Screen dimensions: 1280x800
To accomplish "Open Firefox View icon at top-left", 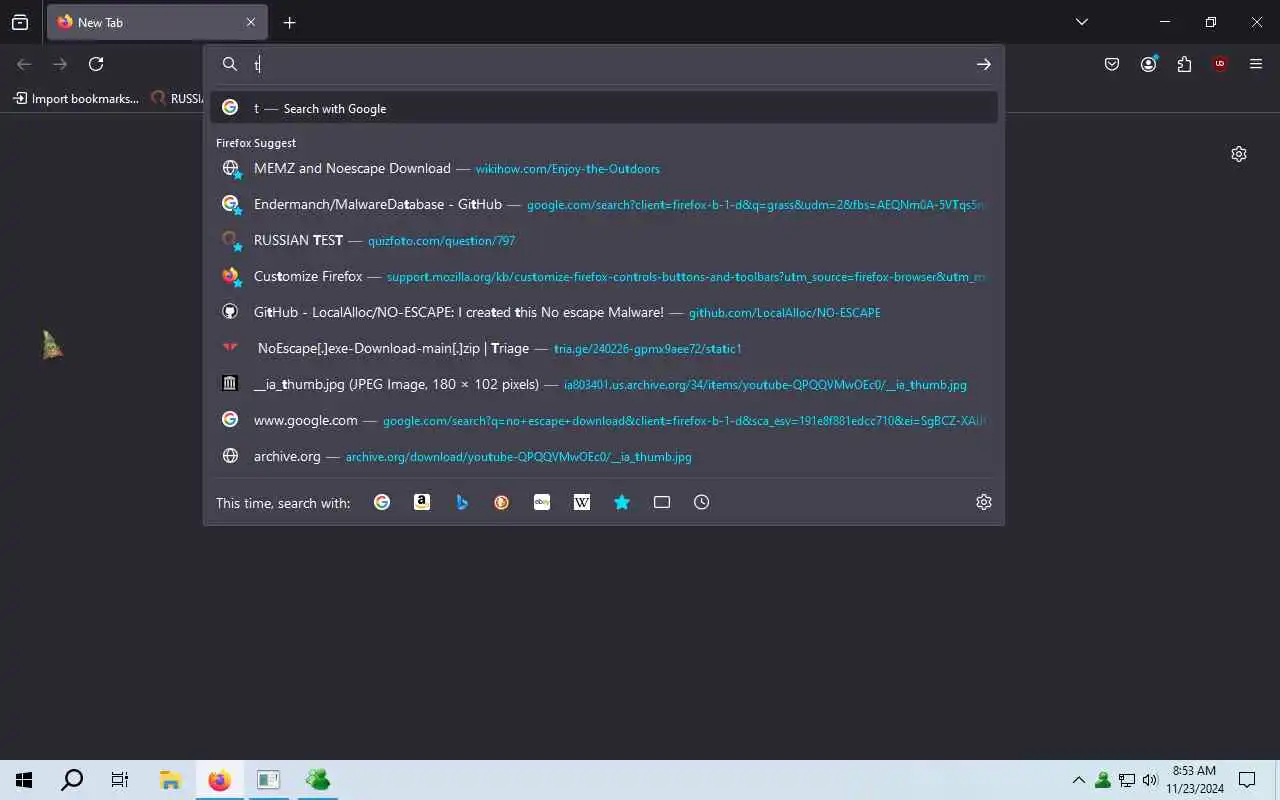I will pos(20,22).
